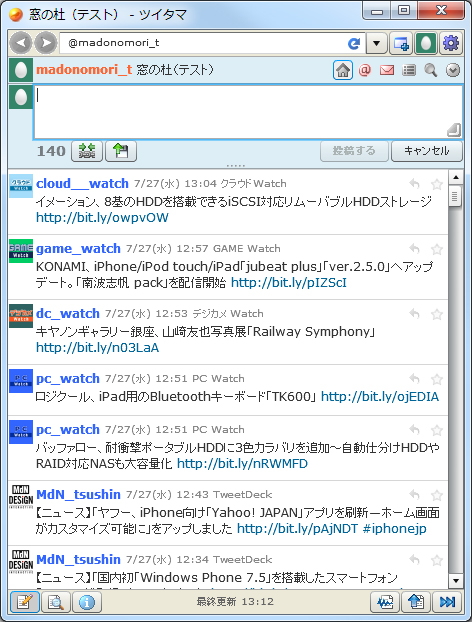Screen dimensions: 472x622
Task: Open link http://bit.ly/pAjNDT
Action: coord(297,528)
